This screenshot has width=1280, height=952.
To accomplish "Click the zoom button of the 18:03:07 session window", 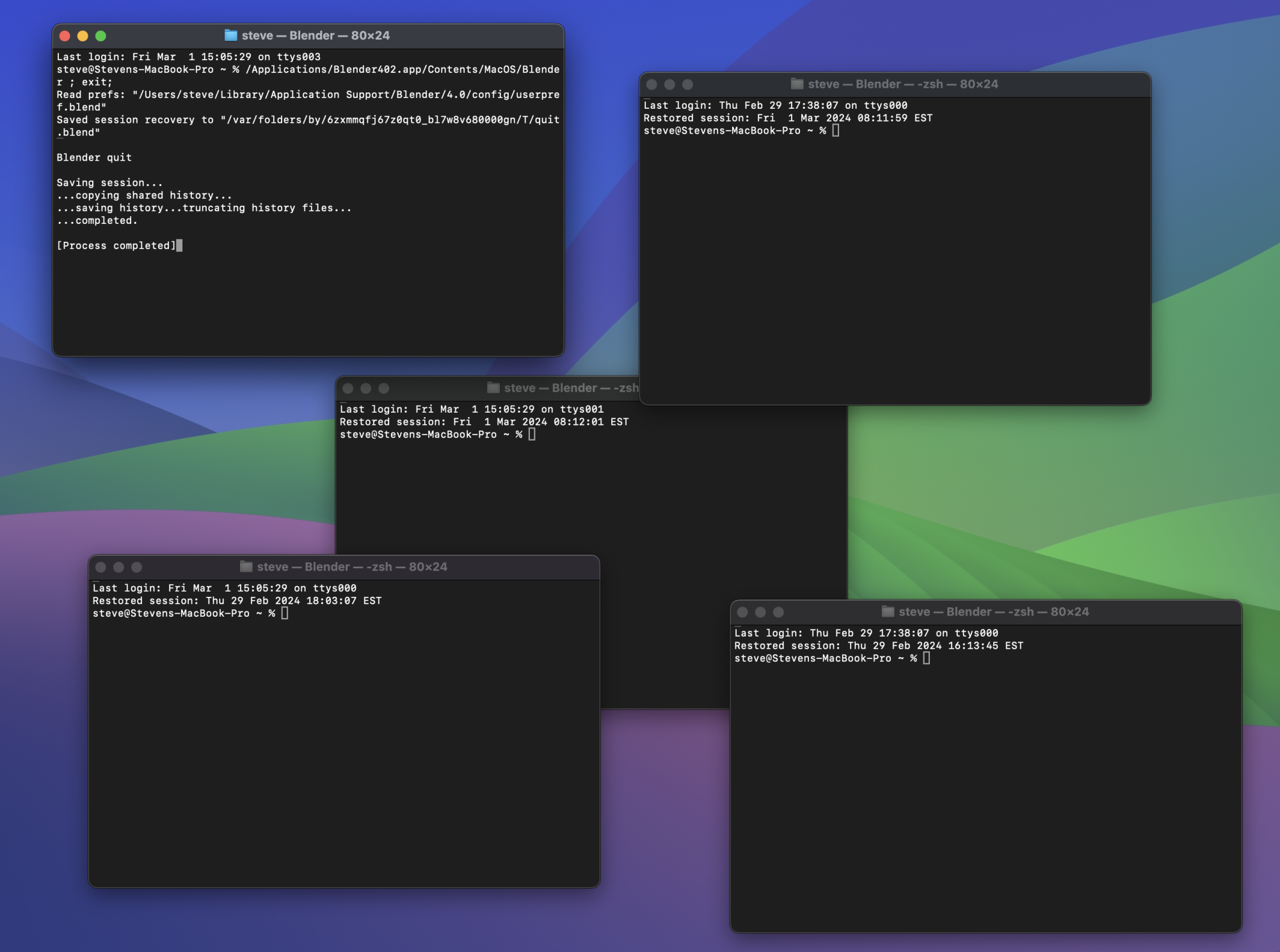I will point(136,567).
